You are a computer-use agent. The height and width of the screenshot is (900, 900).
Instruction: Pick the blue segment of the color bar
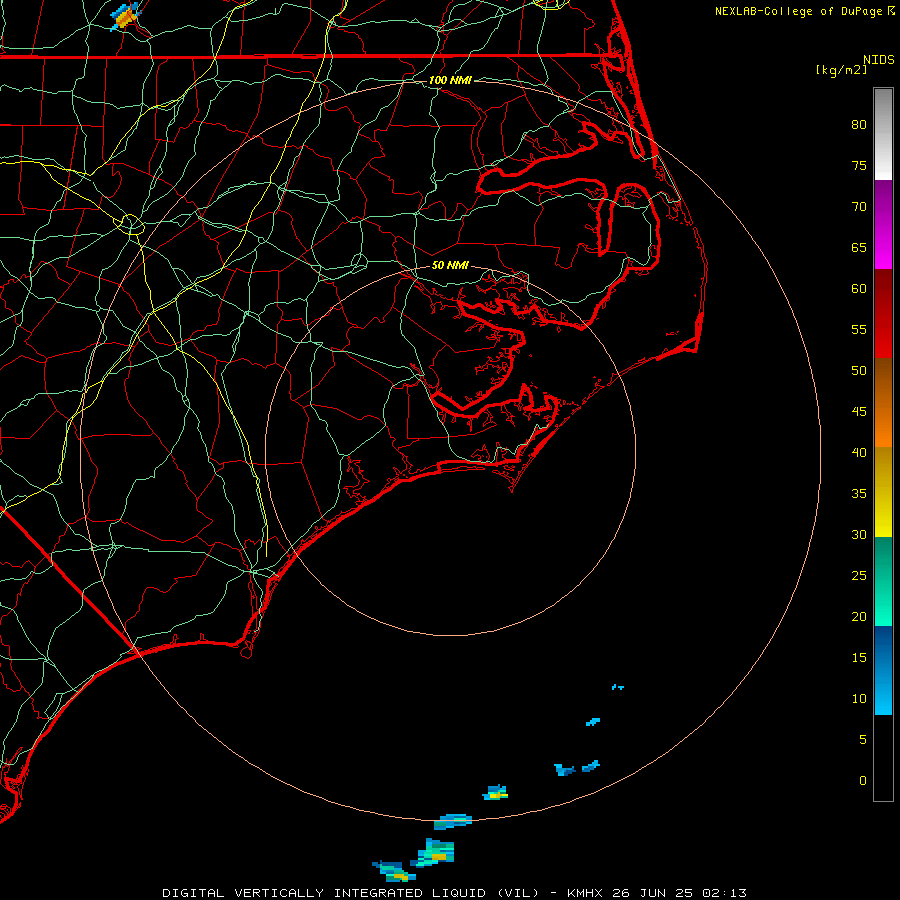(883, 670)
